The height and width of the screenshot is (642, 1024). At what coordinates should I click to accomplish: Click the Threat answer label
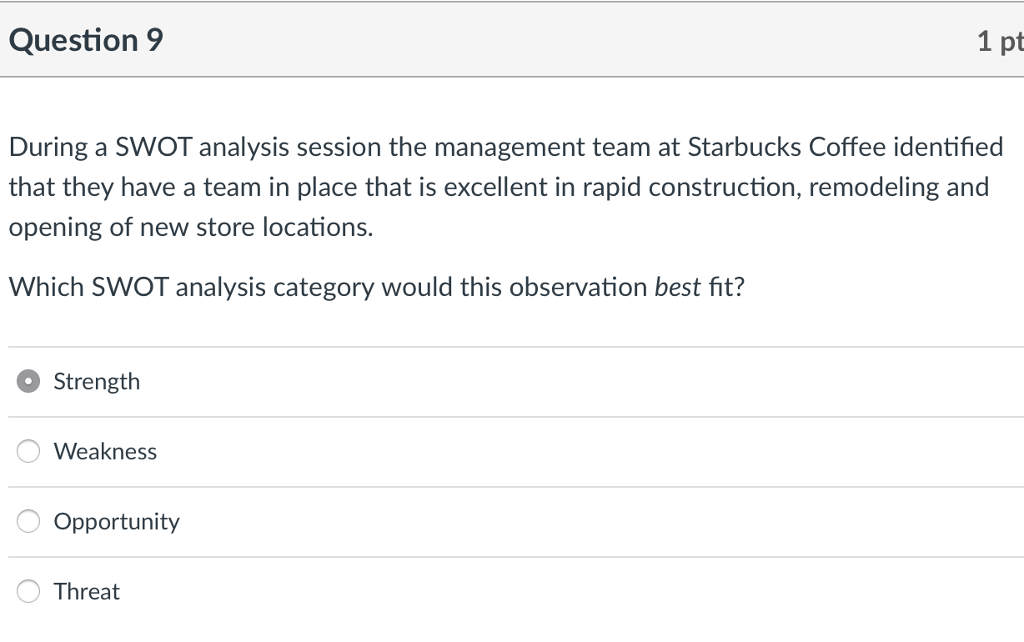click(87, 592)
